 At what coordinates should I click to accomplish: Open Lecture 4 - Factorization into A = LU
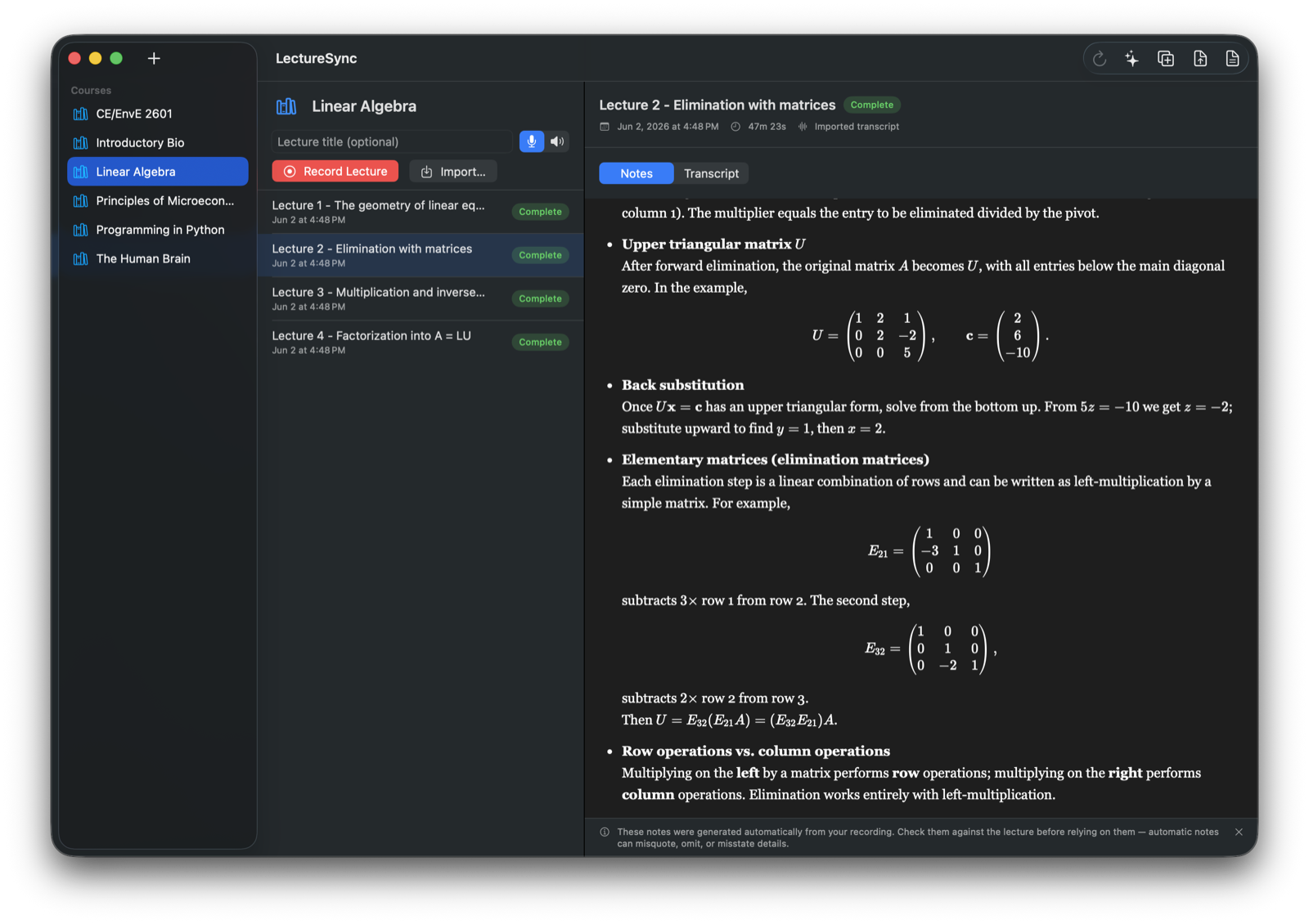pos(421,342)
